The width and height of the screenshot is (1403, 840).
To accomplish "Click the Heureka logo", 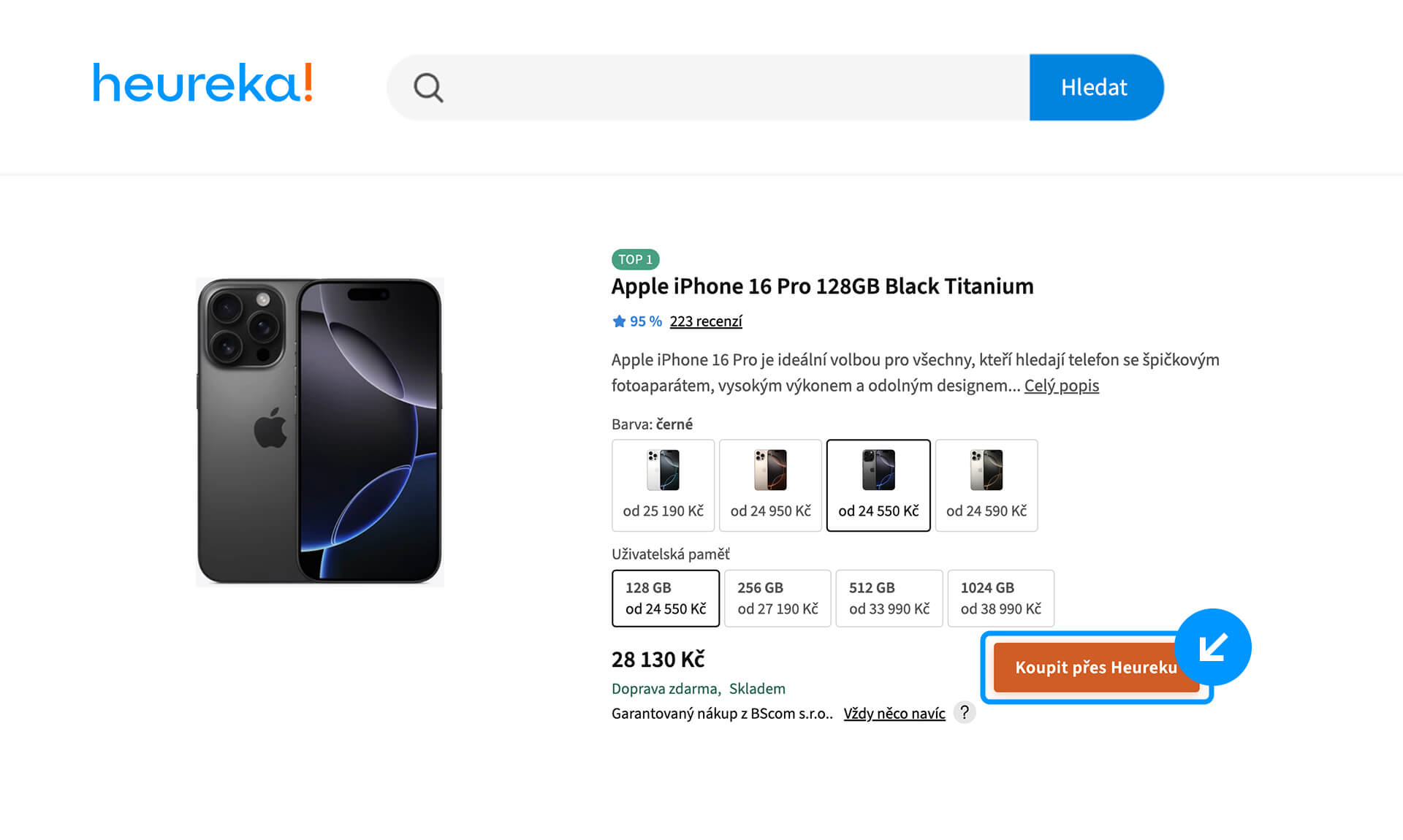I will point(202,83).
